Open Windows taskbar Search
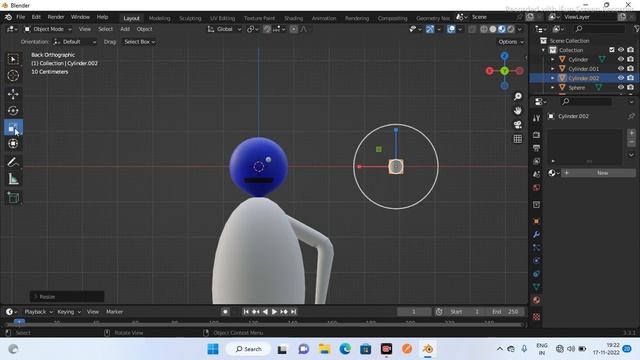This screenshot has width=640, height=360. click(x=248, y=349)
